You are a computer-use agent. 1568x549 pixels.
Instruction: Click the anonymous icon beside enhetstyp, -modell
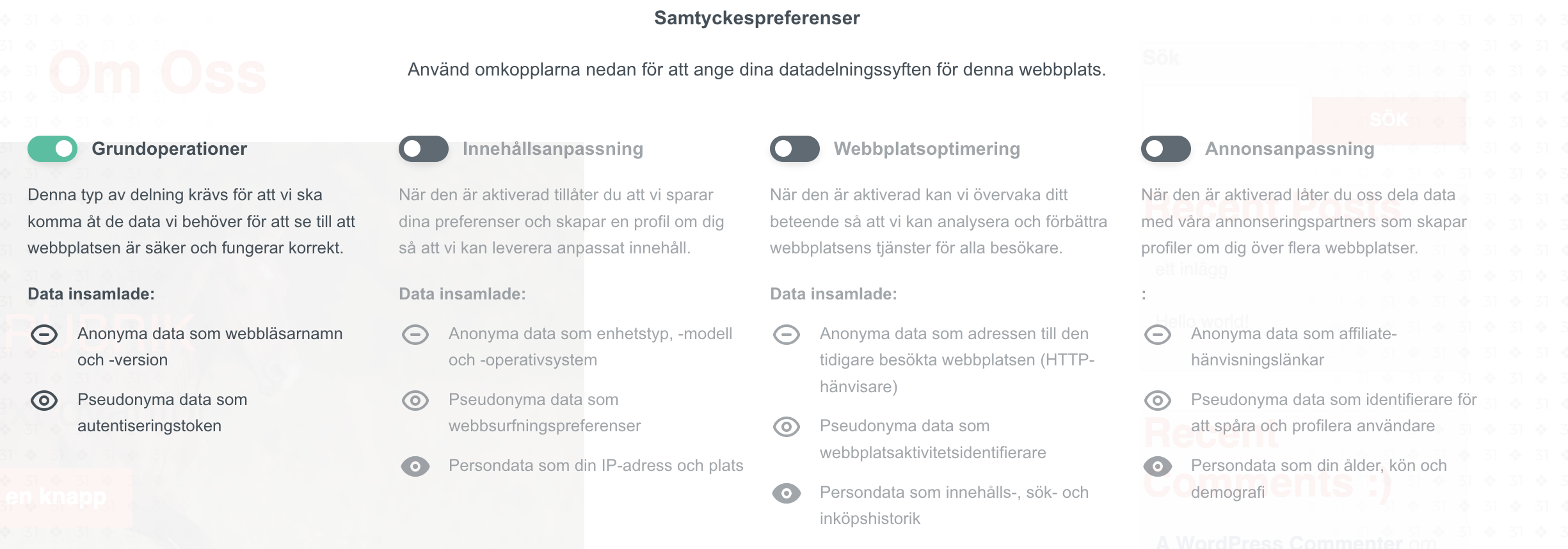(x=415, y=335)
